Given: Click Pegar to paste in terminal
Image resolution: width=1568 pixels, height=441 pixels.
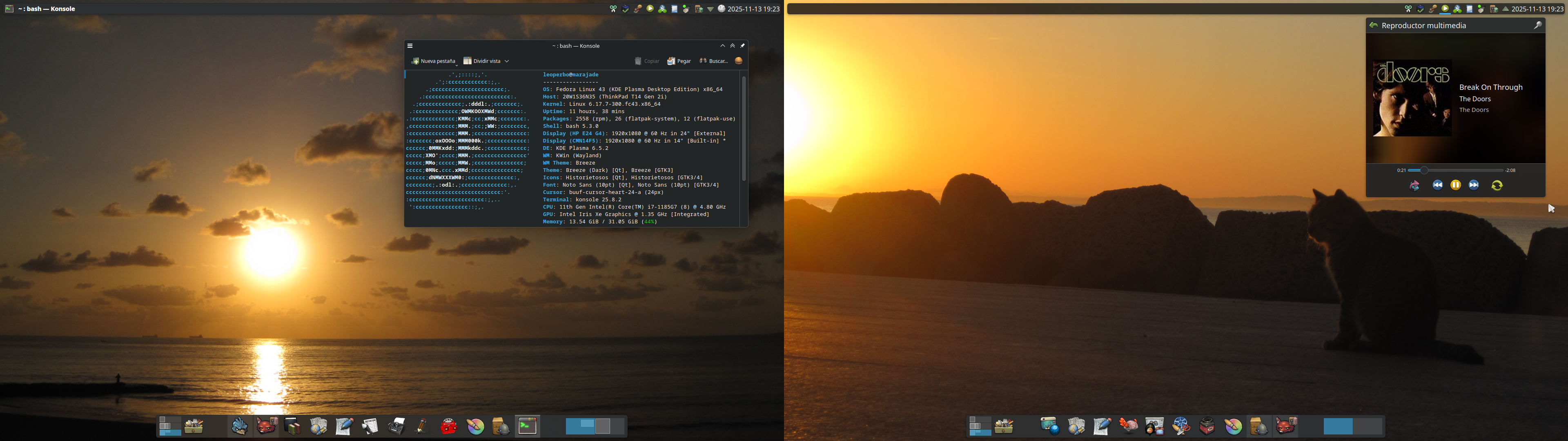Looking at the screenshot, I should click(679, 61).
